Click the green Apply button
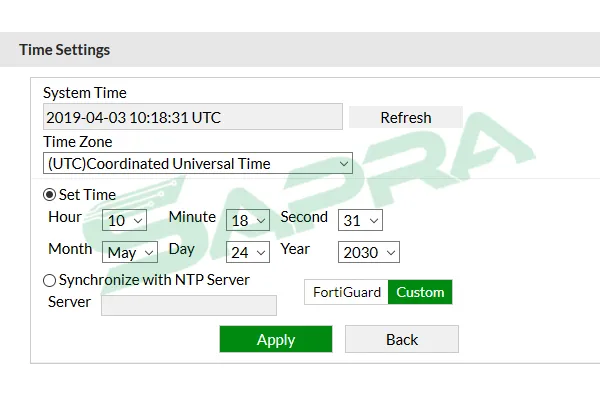The width and height of the screenshot is (600, 403). click(276, 339)
